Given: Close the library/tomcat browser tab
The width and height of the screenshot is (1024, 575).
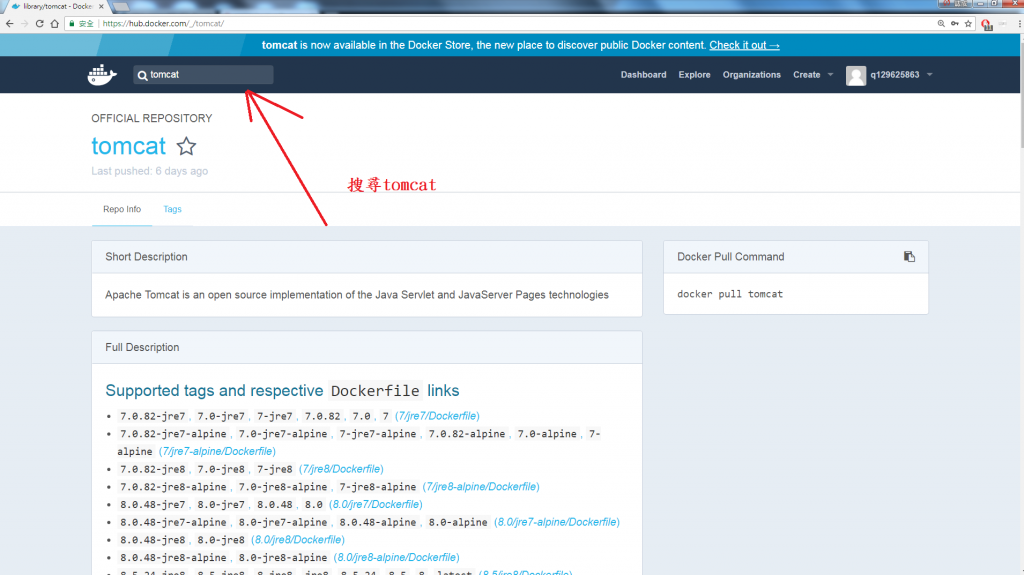Looking at the screenshot, I should (101, 7).
